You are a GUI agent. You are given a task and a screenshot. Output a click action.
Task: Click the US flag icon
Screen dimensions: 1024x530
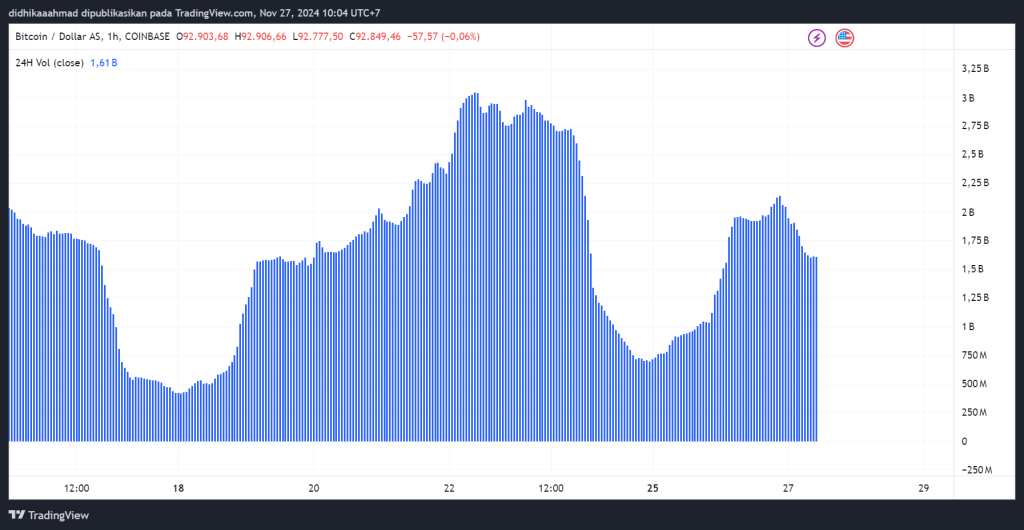(845, 38)
